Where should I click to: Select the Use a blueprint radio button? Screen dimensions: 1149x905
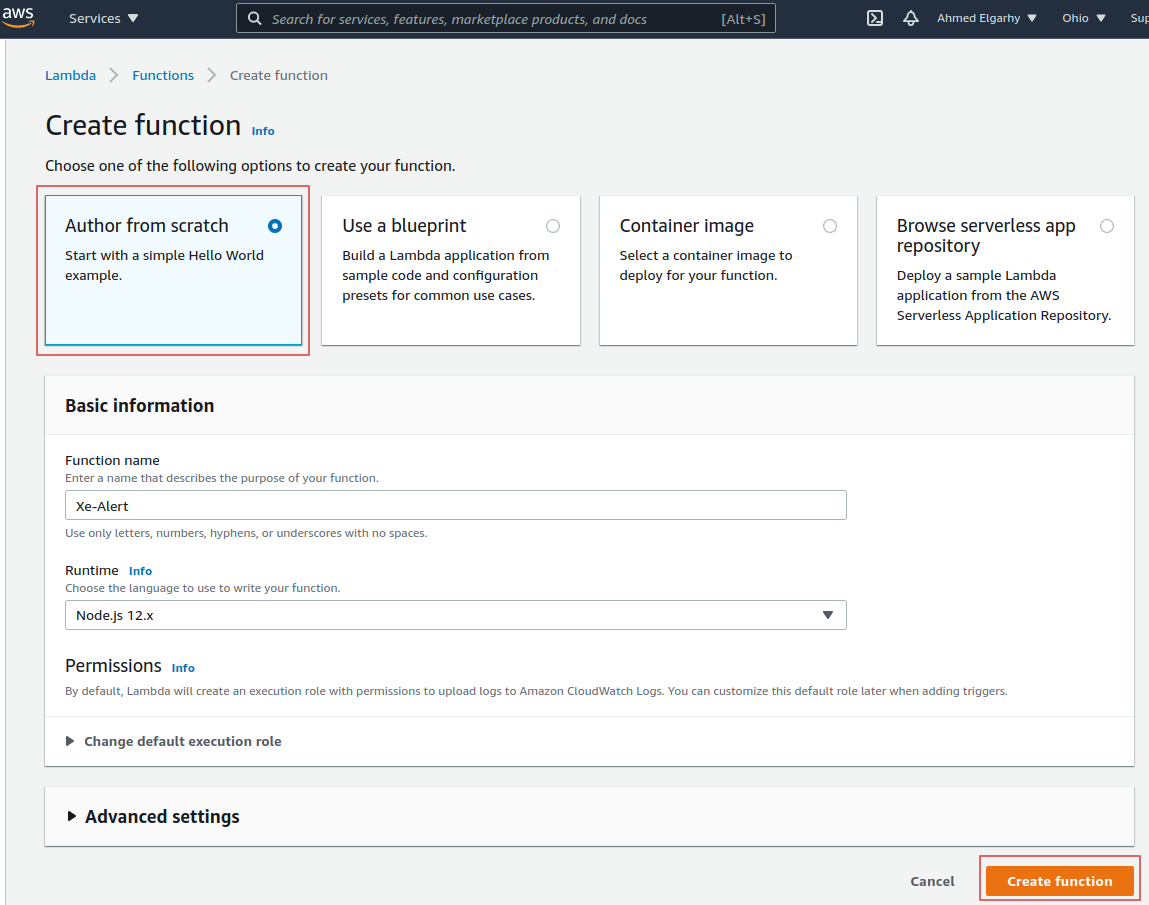click(x=553, y=226)
